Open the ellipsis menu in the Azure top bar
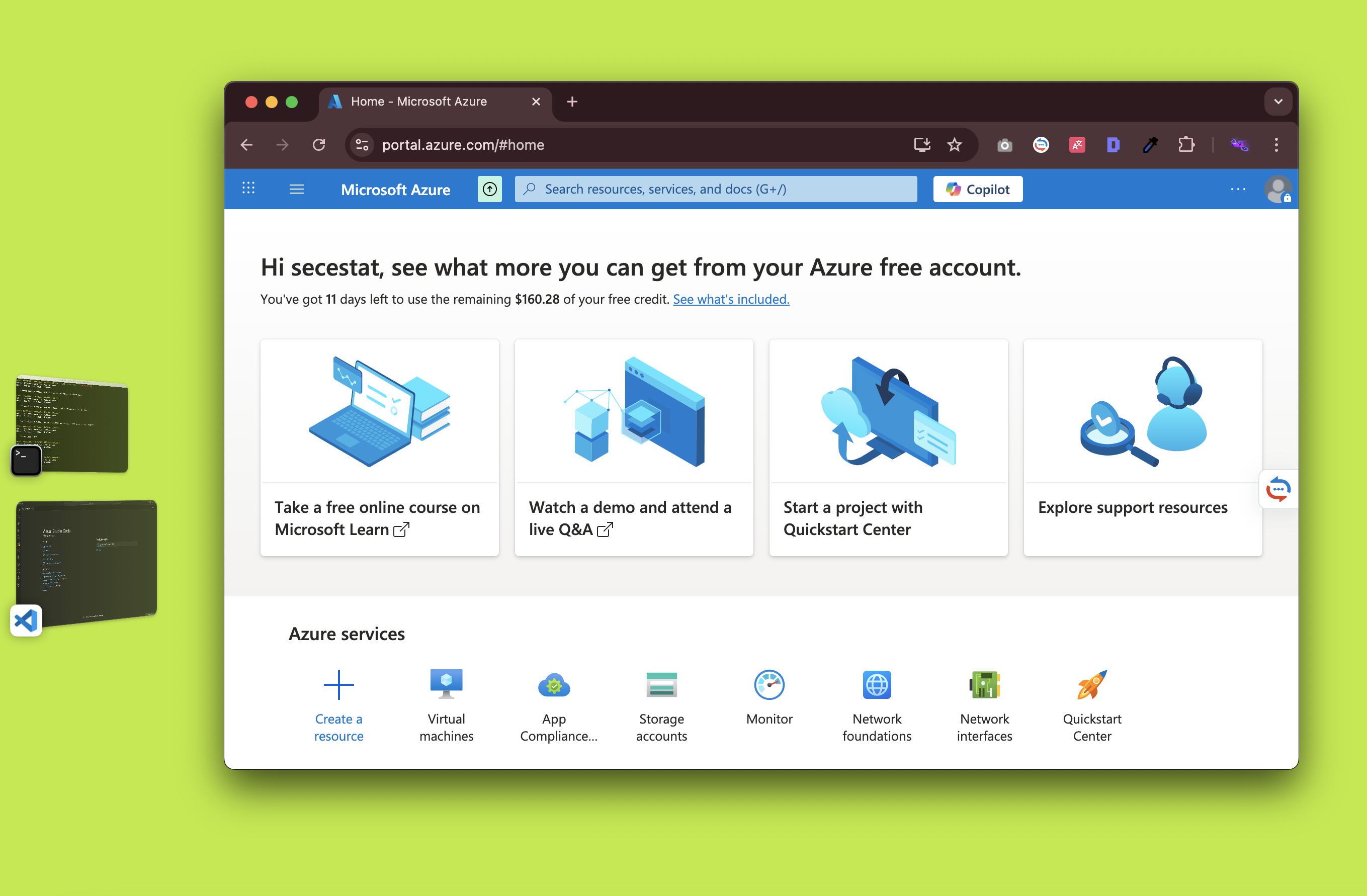 (x=1238, y=190)
